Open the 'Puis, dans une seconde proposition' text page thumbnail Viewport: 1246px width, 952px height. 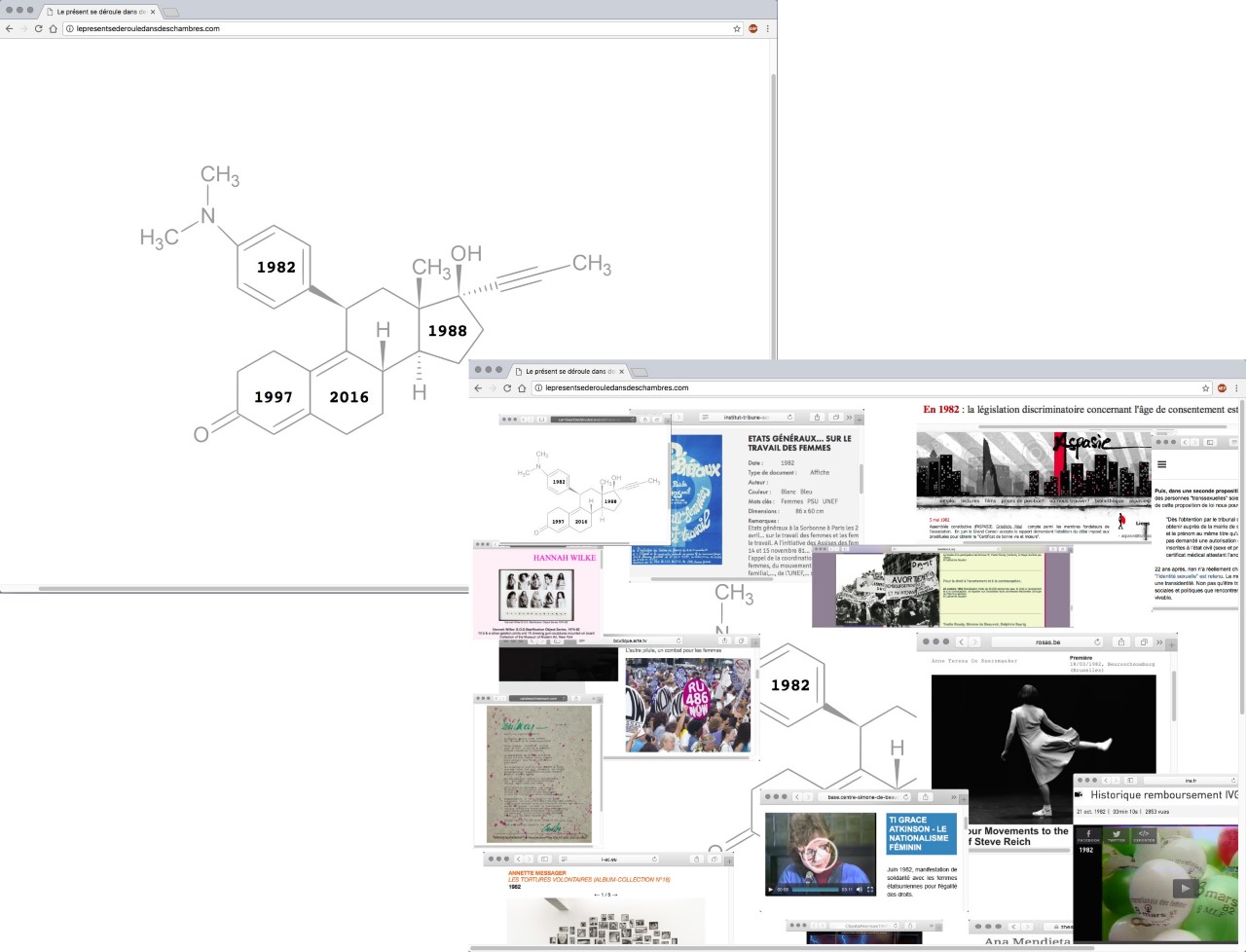coord(1195,522)
